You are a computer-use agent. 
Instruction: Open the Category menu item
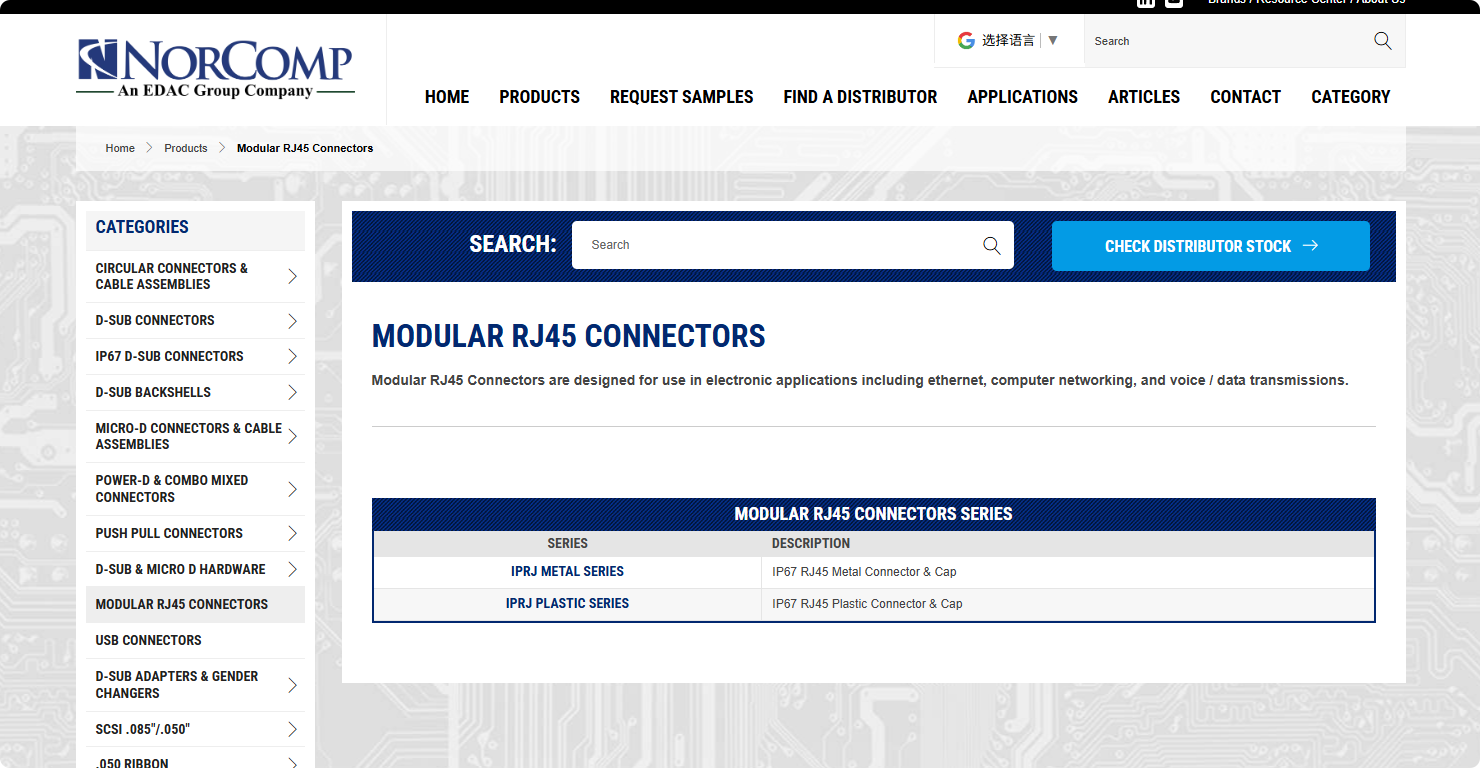pyautogui.click(x=1351, y=97)
